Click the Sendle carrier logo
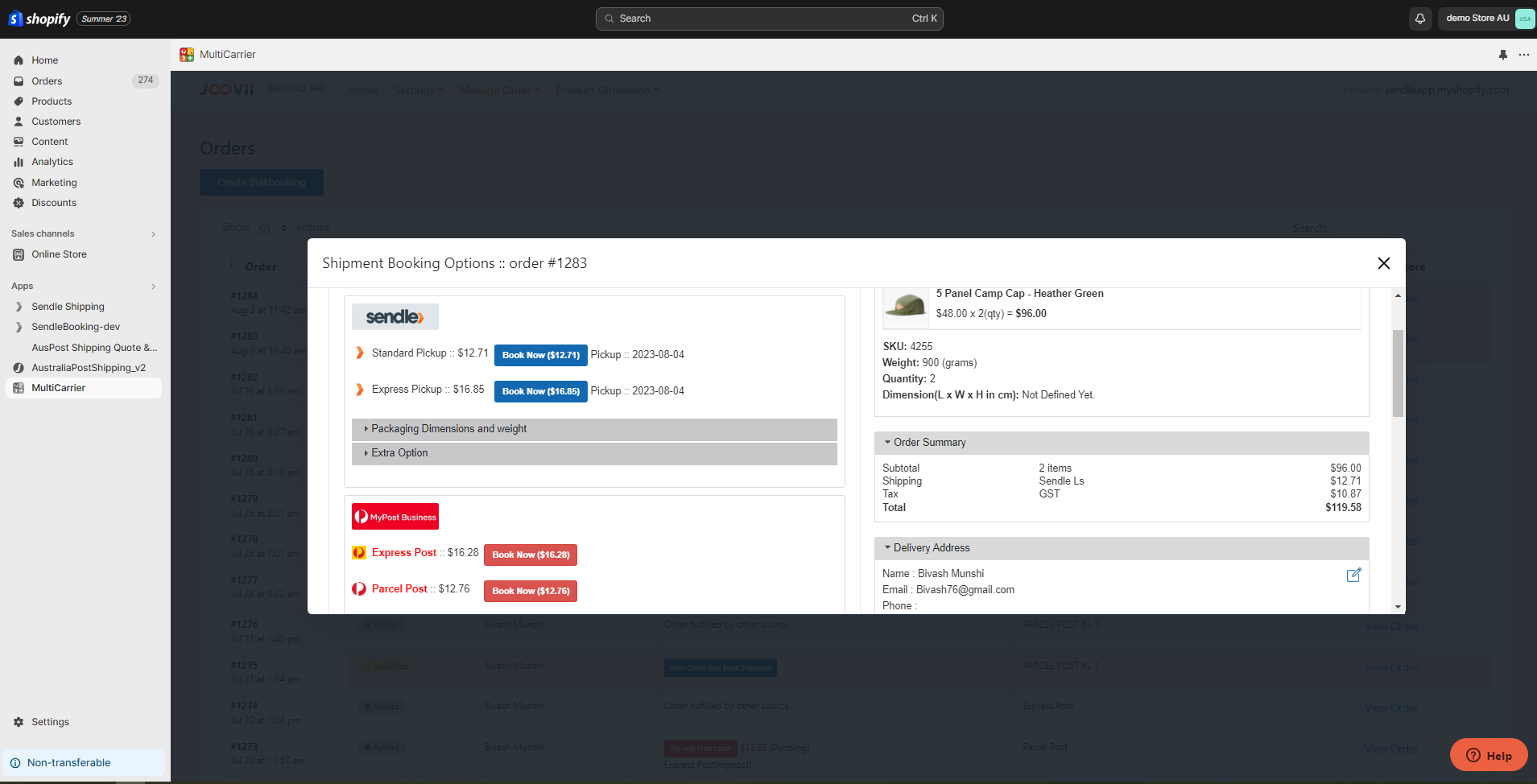 tap(395, 317)
